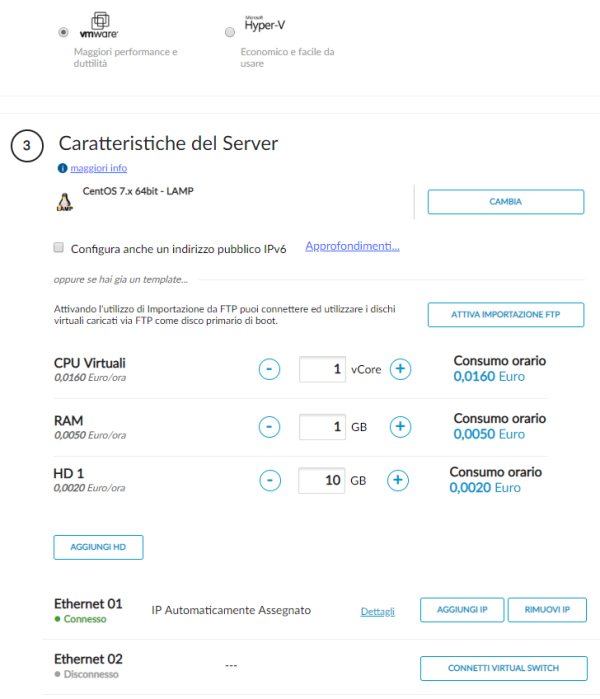Click the AGGIUNGI IP button
Image resolution: width=600 pixels, height=699 pixels.
[x=462, y=609]
